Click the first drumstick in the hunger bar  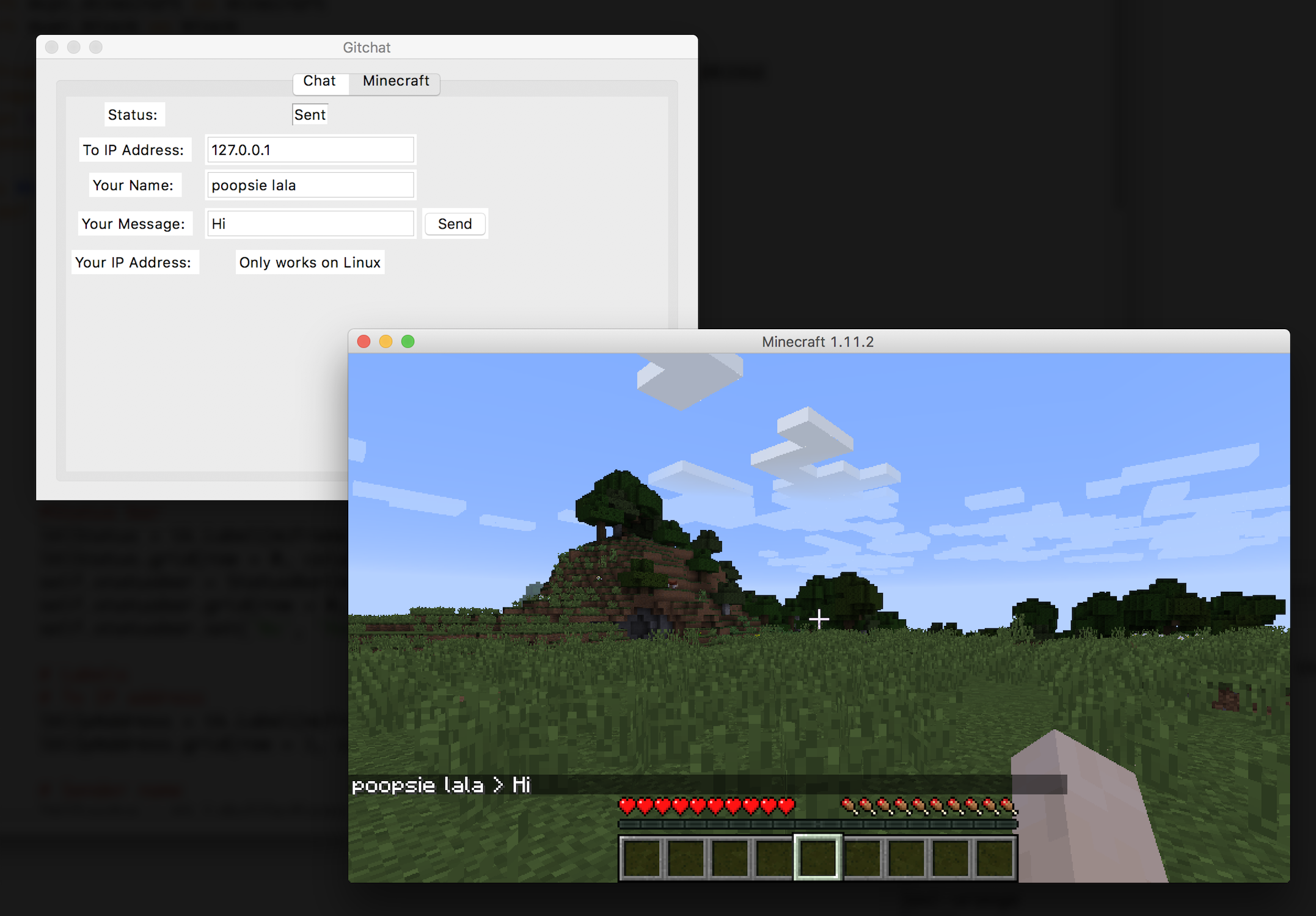click(848, 805)
